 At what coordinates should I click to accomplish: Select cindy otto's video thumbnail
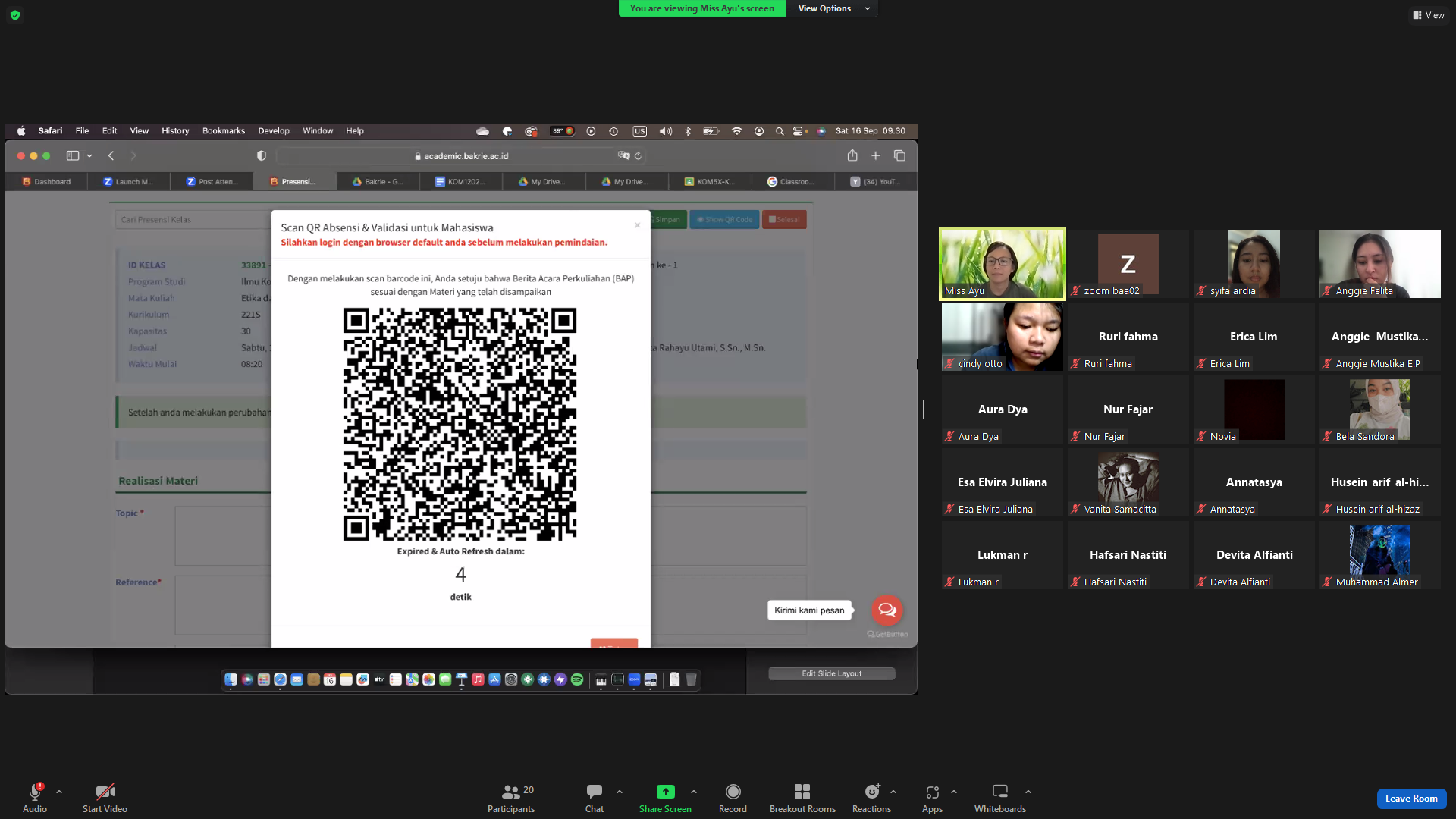(x=1002, y=337)
